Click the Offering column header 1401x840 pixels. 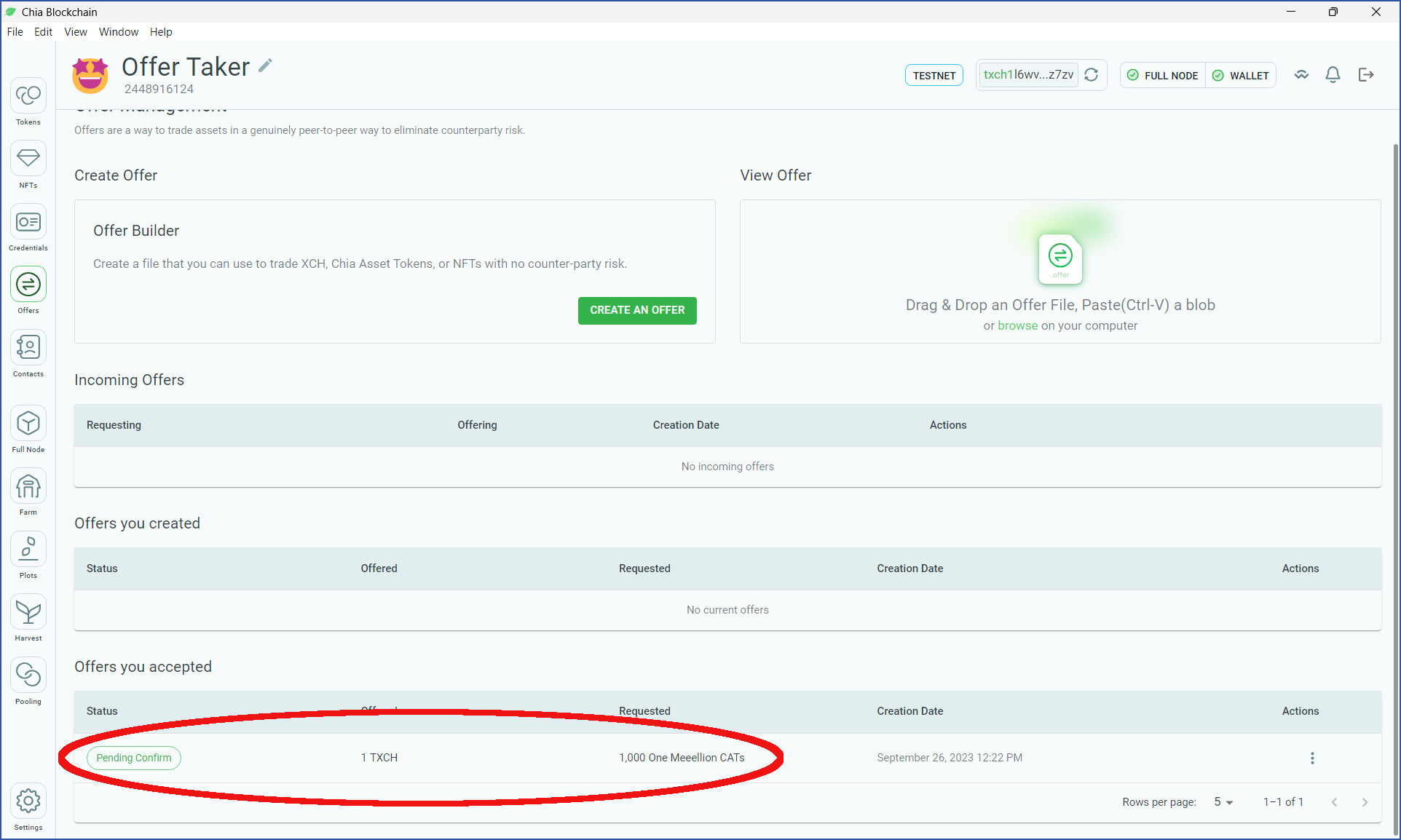477,425
